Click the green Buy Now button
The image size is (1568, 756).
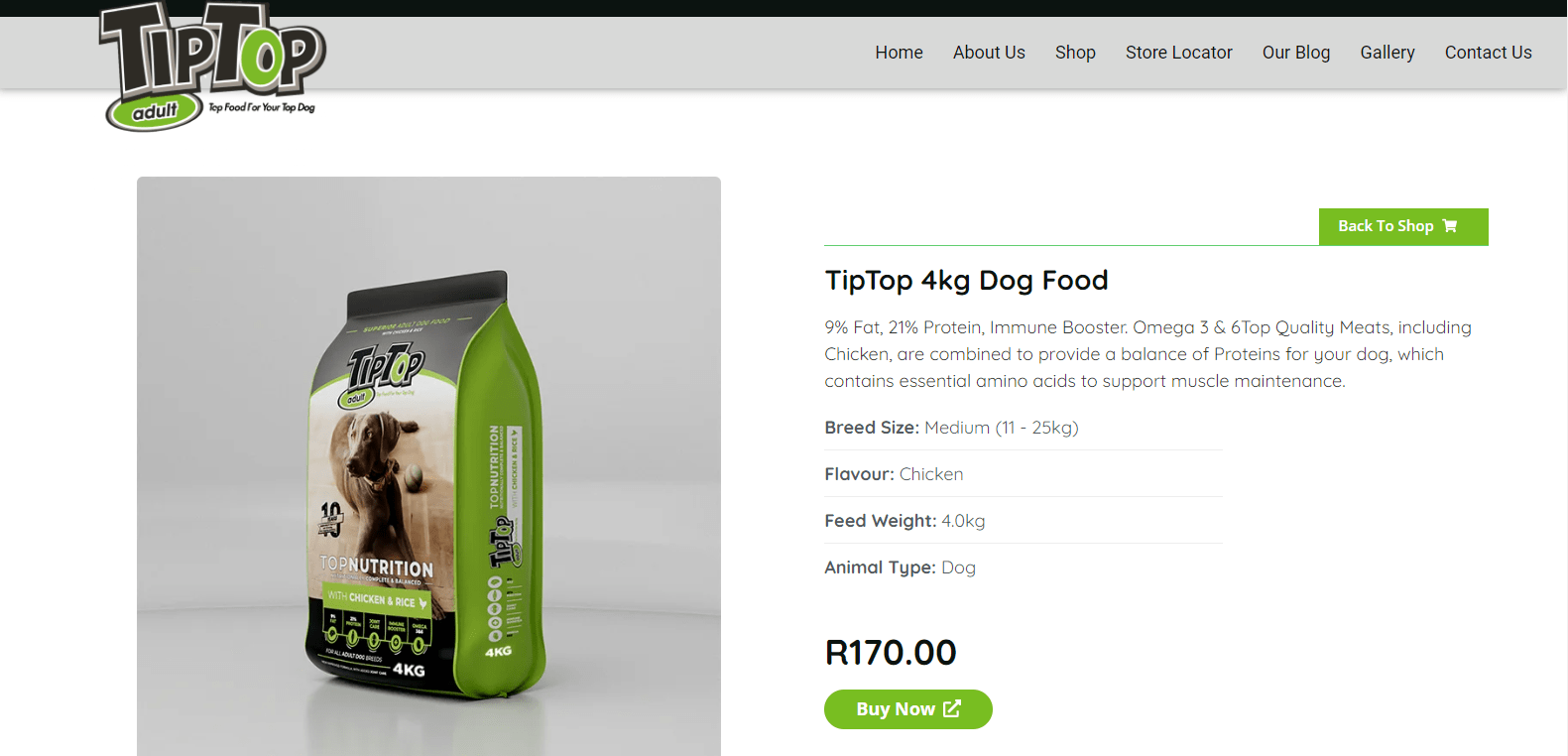(x=907, y=709)
